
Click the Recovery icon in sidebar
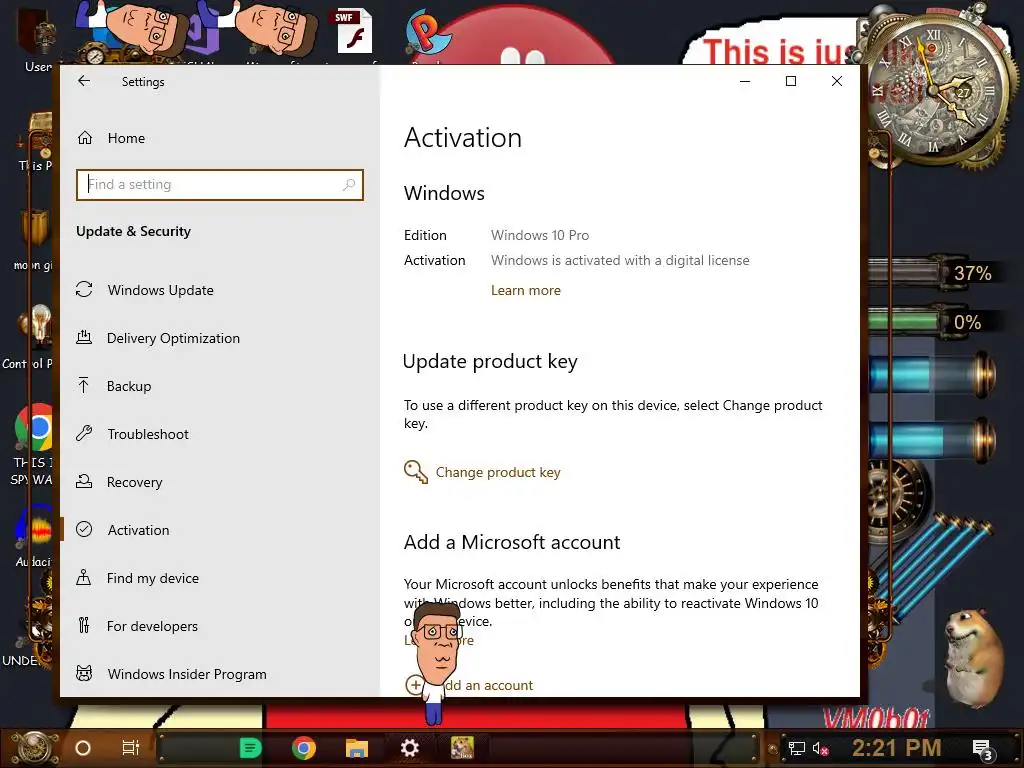84,481
